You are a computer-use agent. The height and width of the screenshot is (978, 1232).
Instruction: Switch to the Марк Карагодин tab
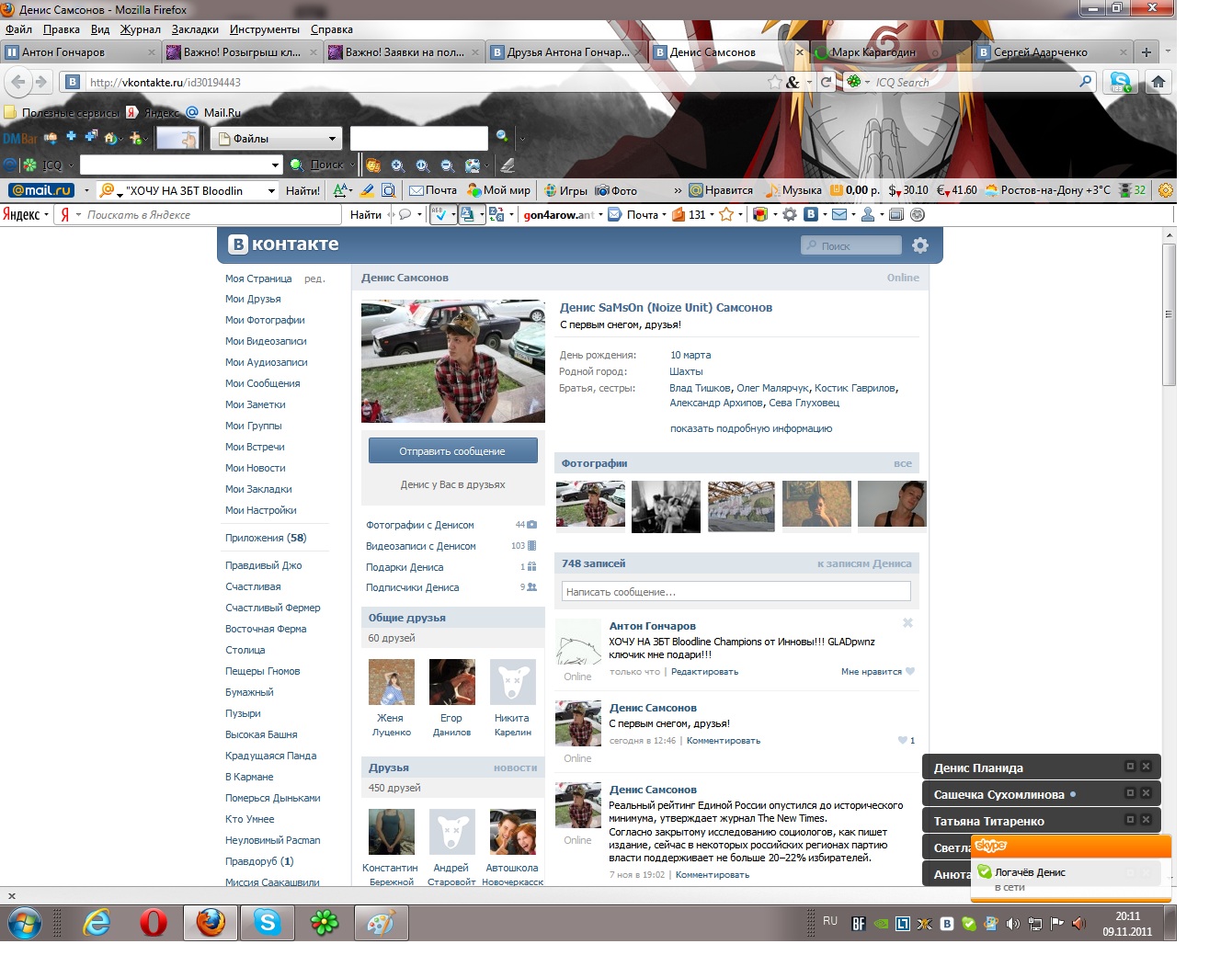(x=892, y=52)
